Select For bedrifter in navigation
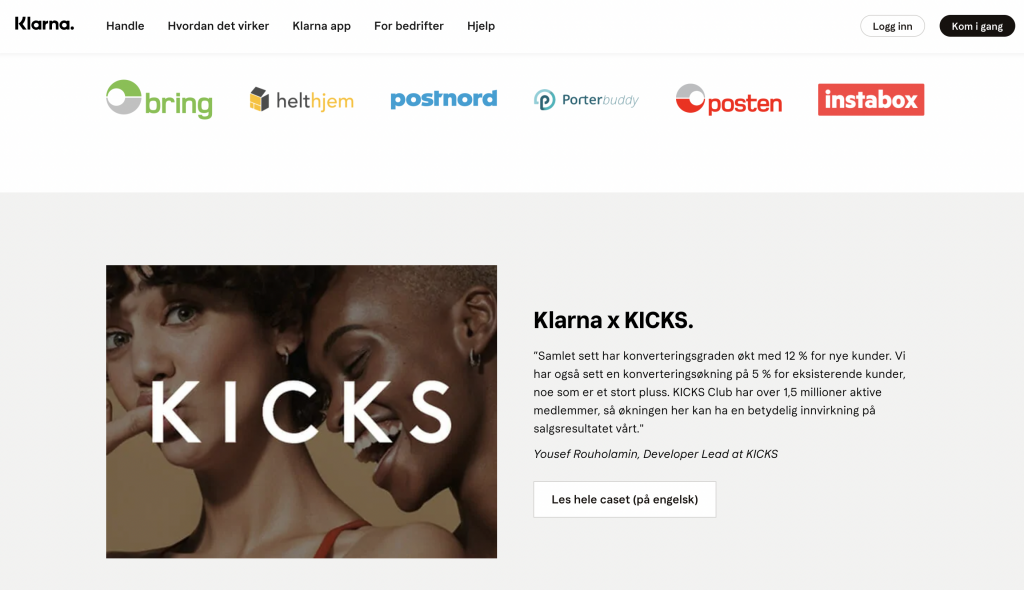 click(408, 26)
